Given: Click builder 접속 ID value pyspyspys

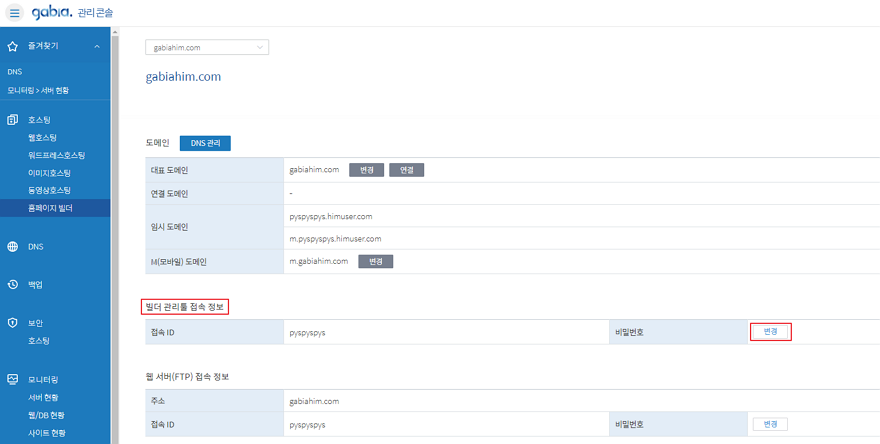Looking at the screenshot, I should coord(308,332).
